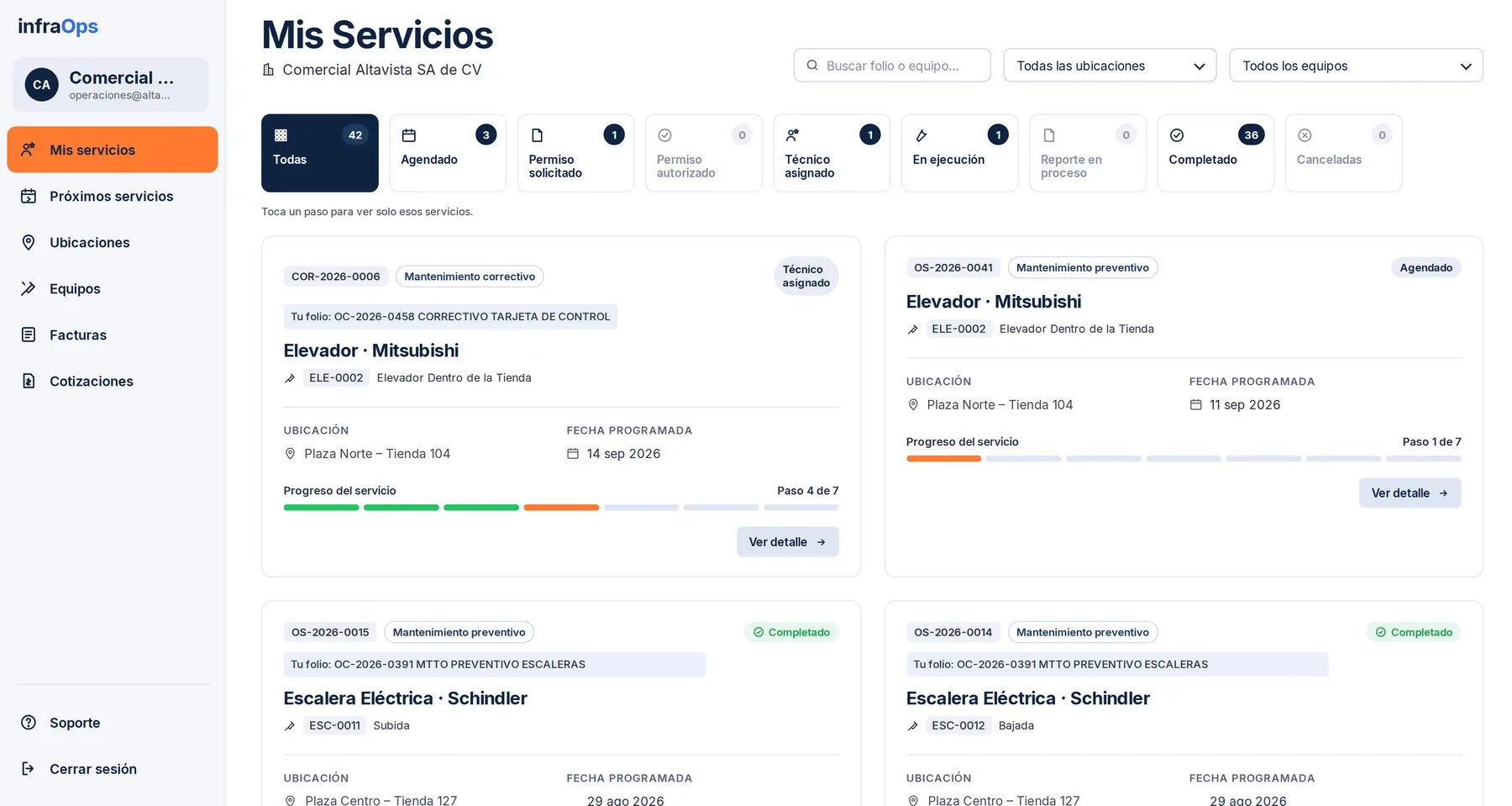Click Ver detalle on COR-2026-0006 card
1512x806 pixels.
(788, 542)
